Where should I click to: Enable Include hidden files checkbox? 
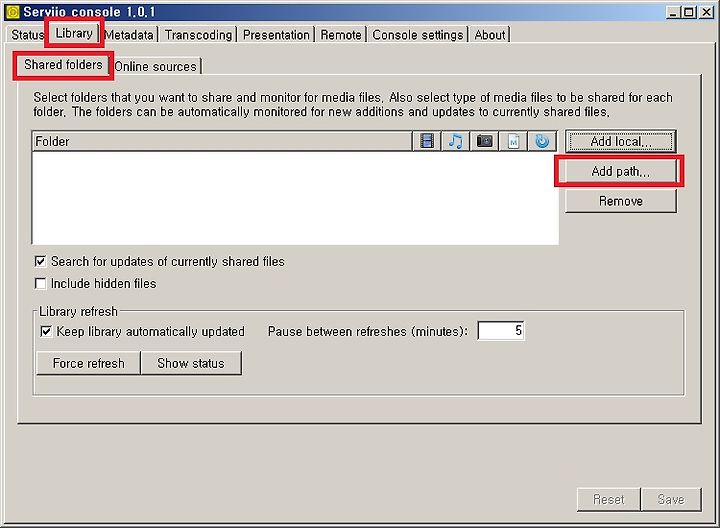pyautogui.click(x=40, y=284)
